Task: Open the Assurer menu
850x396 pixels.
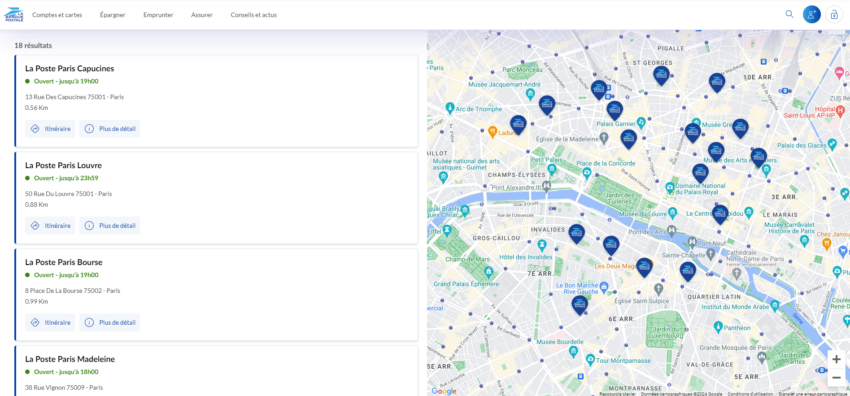Action: [x=202, y=15]
